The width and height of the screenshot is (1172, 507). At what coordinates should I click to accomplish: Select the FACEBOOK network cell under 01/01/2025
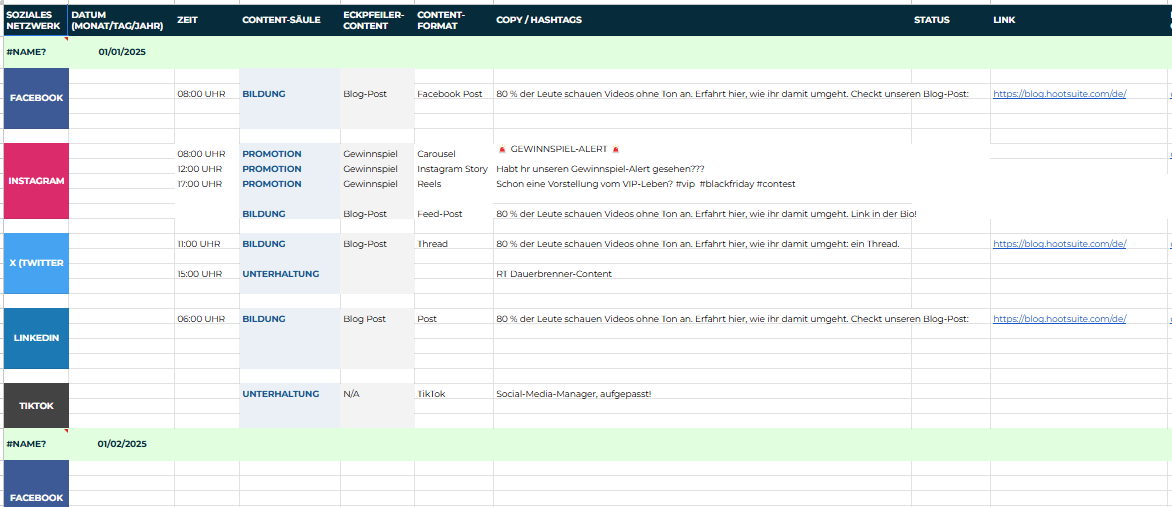[x=36, y=98]
